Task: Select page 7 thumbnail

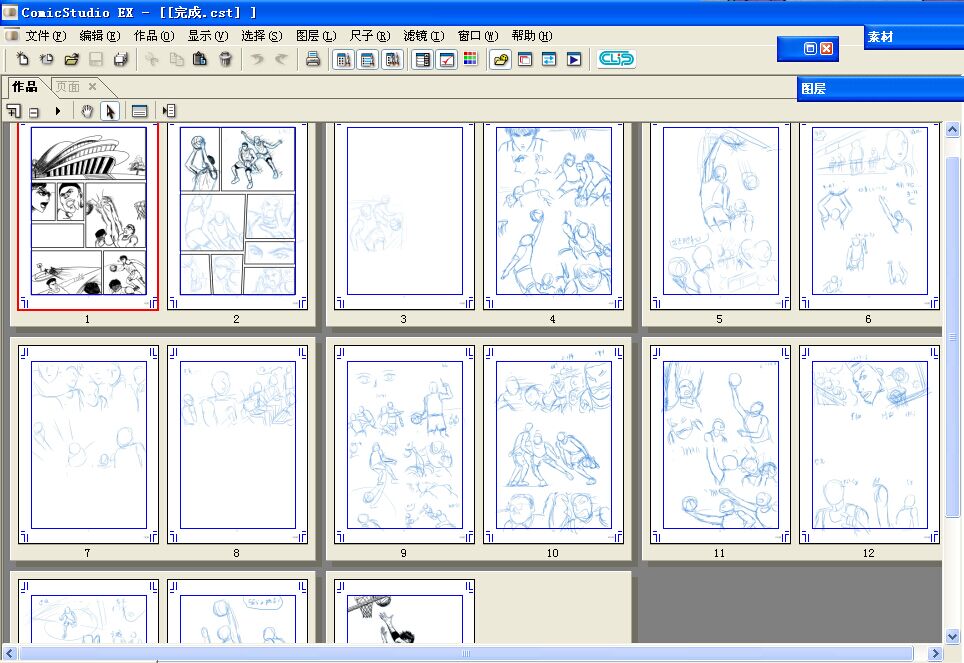Action: [88, 445]
